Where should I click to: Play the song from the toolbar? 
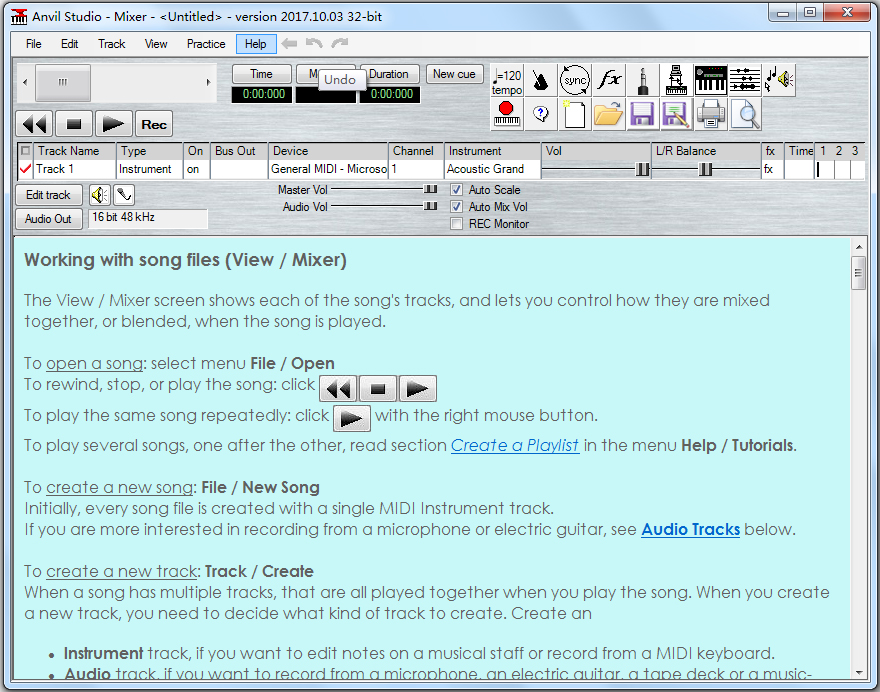tap(114, 124)
